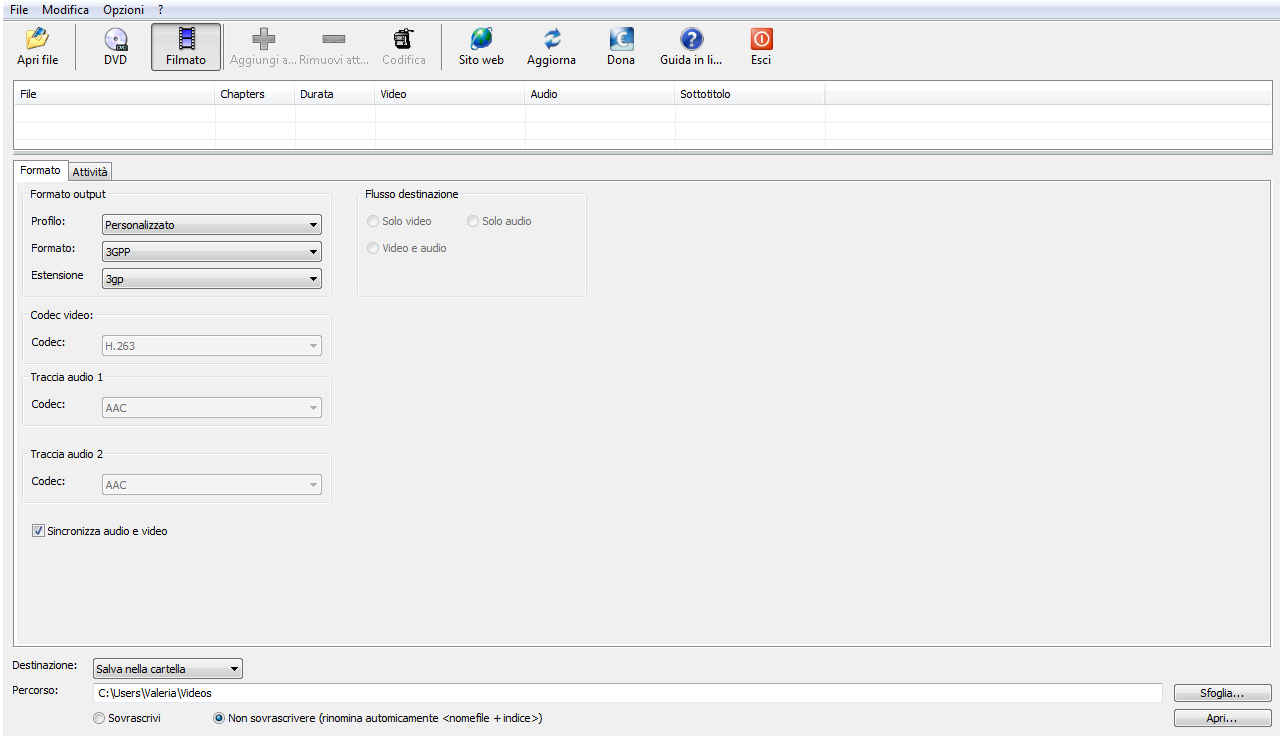
Task: Click the red Esci power icon
Action: coord(761,39)
